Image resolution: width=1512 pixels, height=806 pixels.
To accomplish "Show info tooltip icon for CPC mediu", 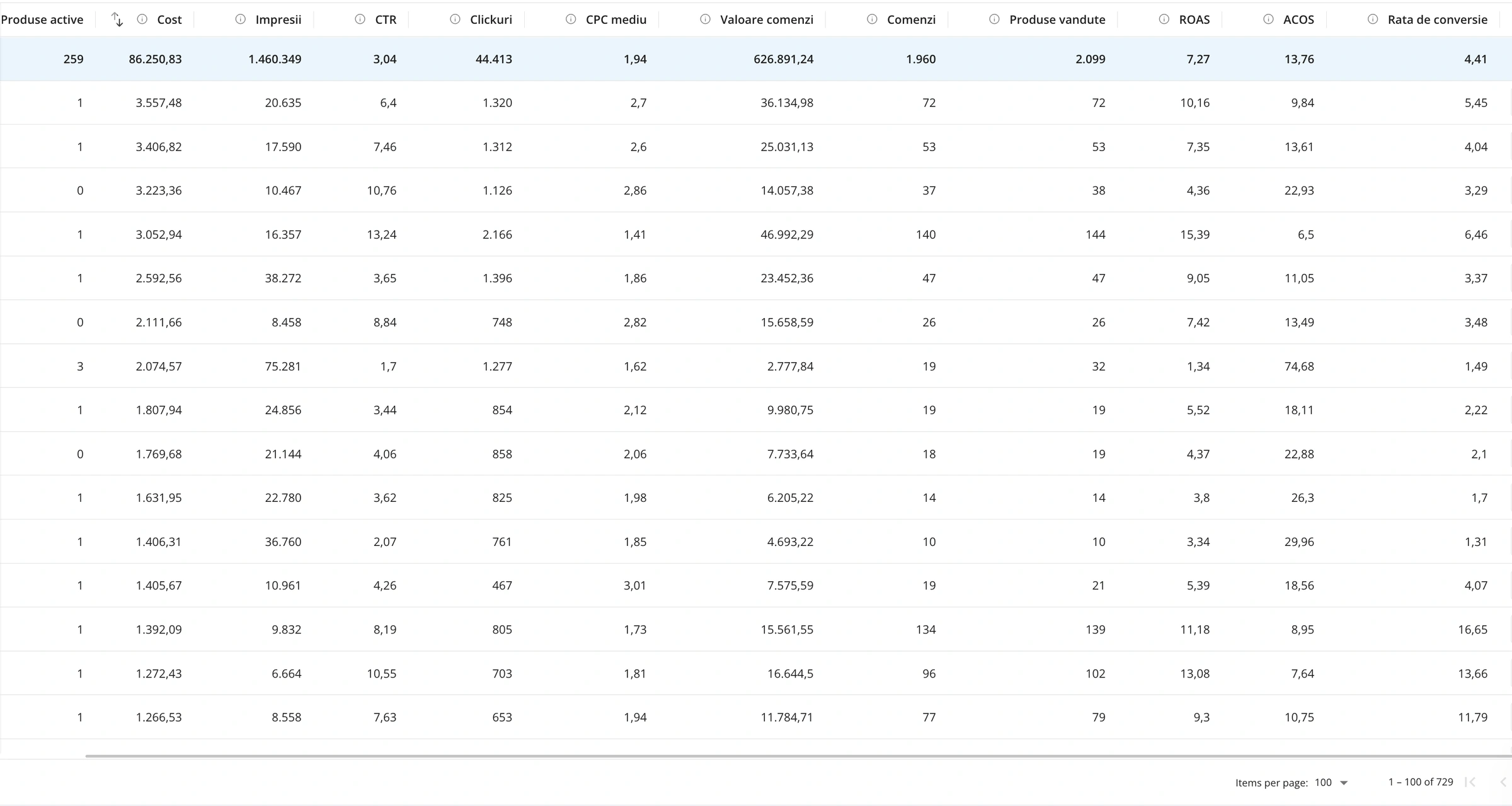I will coord(571,20).
